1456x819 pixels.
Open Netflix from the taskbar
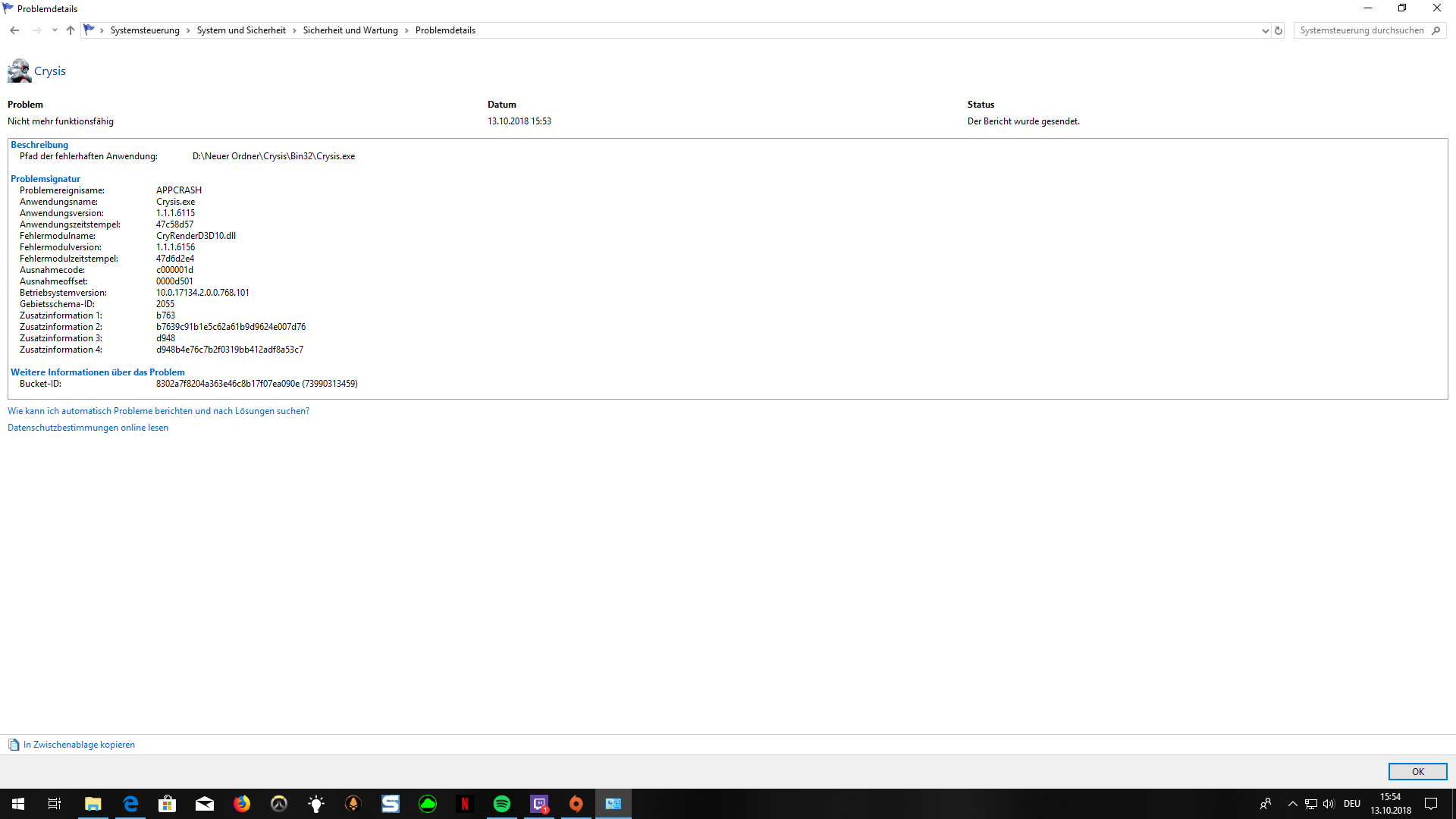click(465, 804)
